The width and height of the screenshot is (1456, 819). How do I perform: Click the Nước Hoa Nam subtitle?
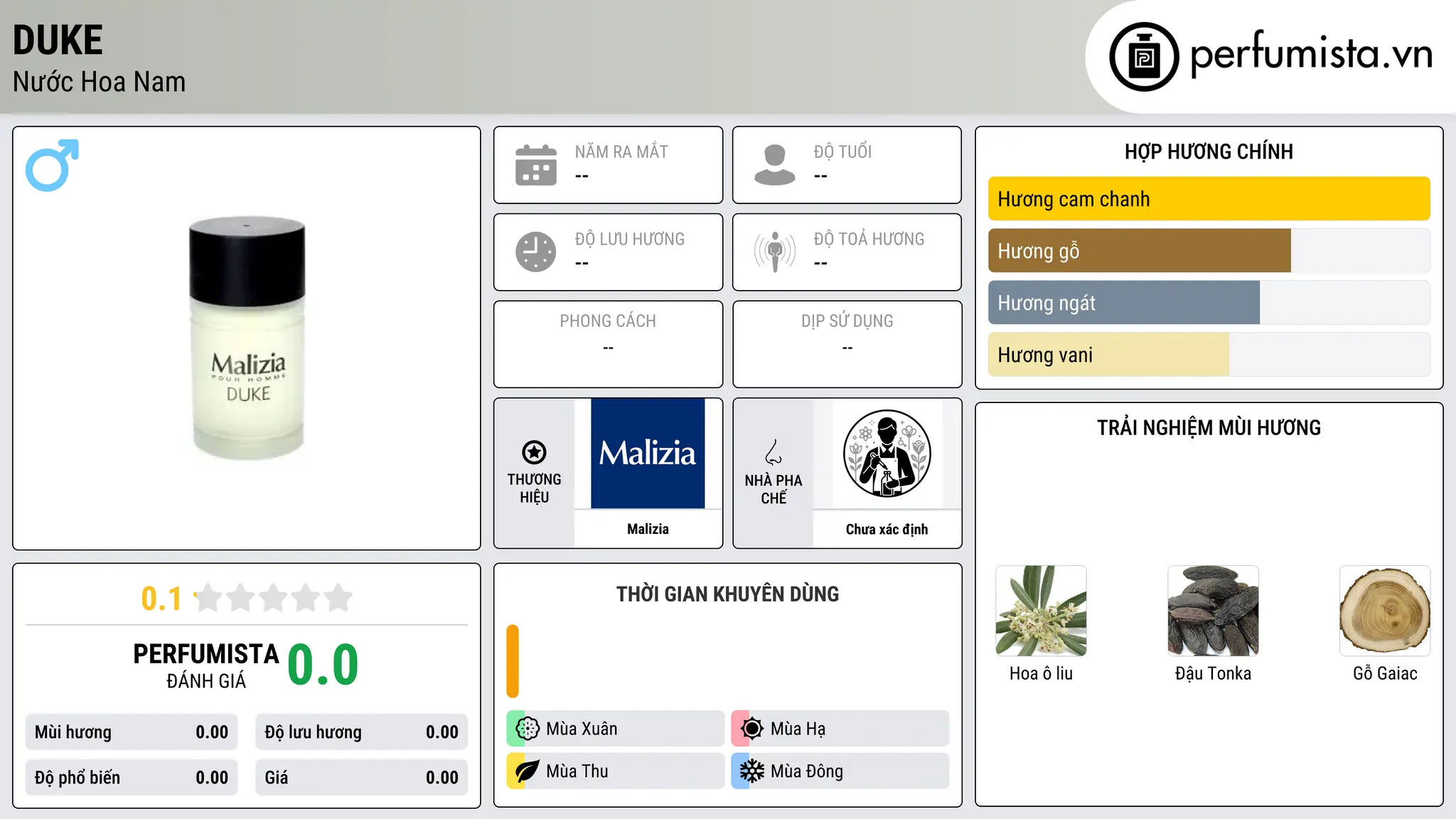pos(99,82)
